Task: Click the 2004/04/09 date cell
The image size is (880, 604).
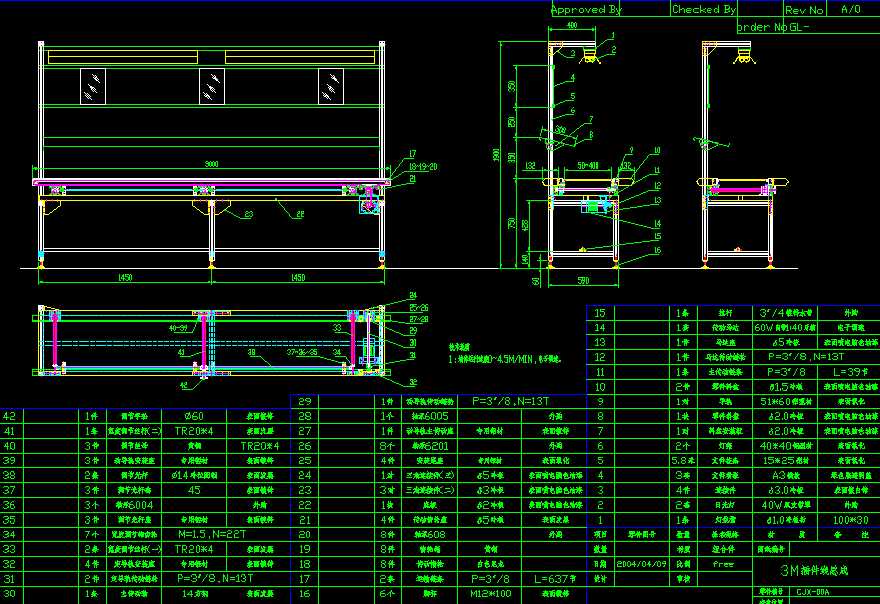Action: (641, 564)
